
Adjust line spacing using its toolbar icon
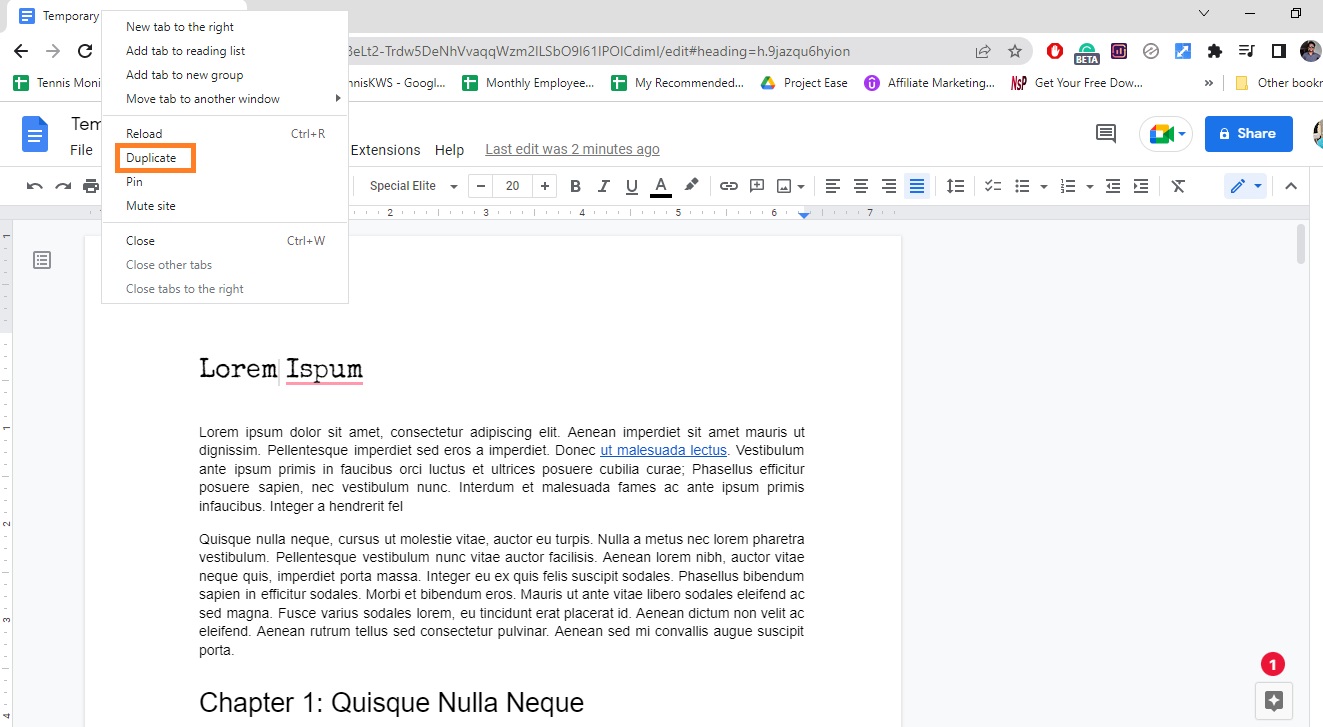coord(955,185)
